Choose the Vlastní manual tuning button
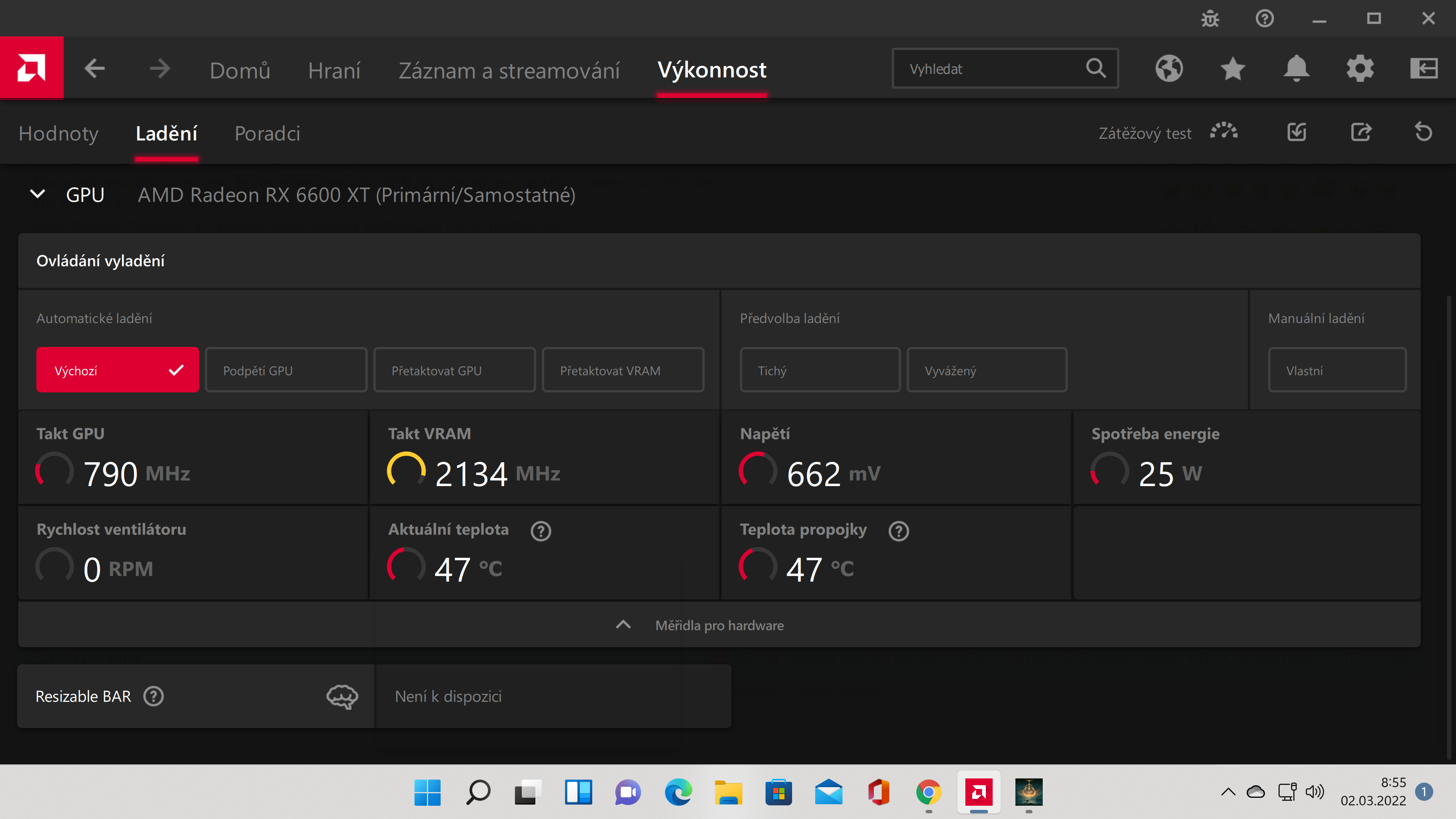This screenshot has height=819, width=1456. pyautogui.click(x=1337, y=370)
